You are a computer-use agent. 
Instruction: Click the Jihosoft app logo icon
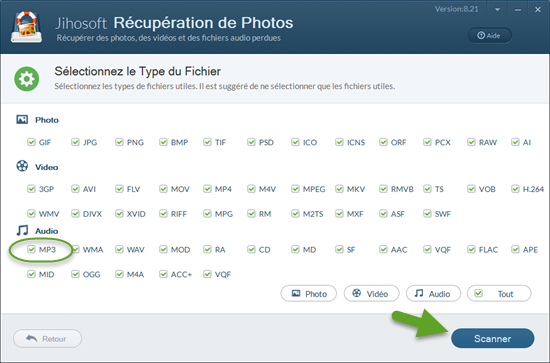(x=27, y=27)
